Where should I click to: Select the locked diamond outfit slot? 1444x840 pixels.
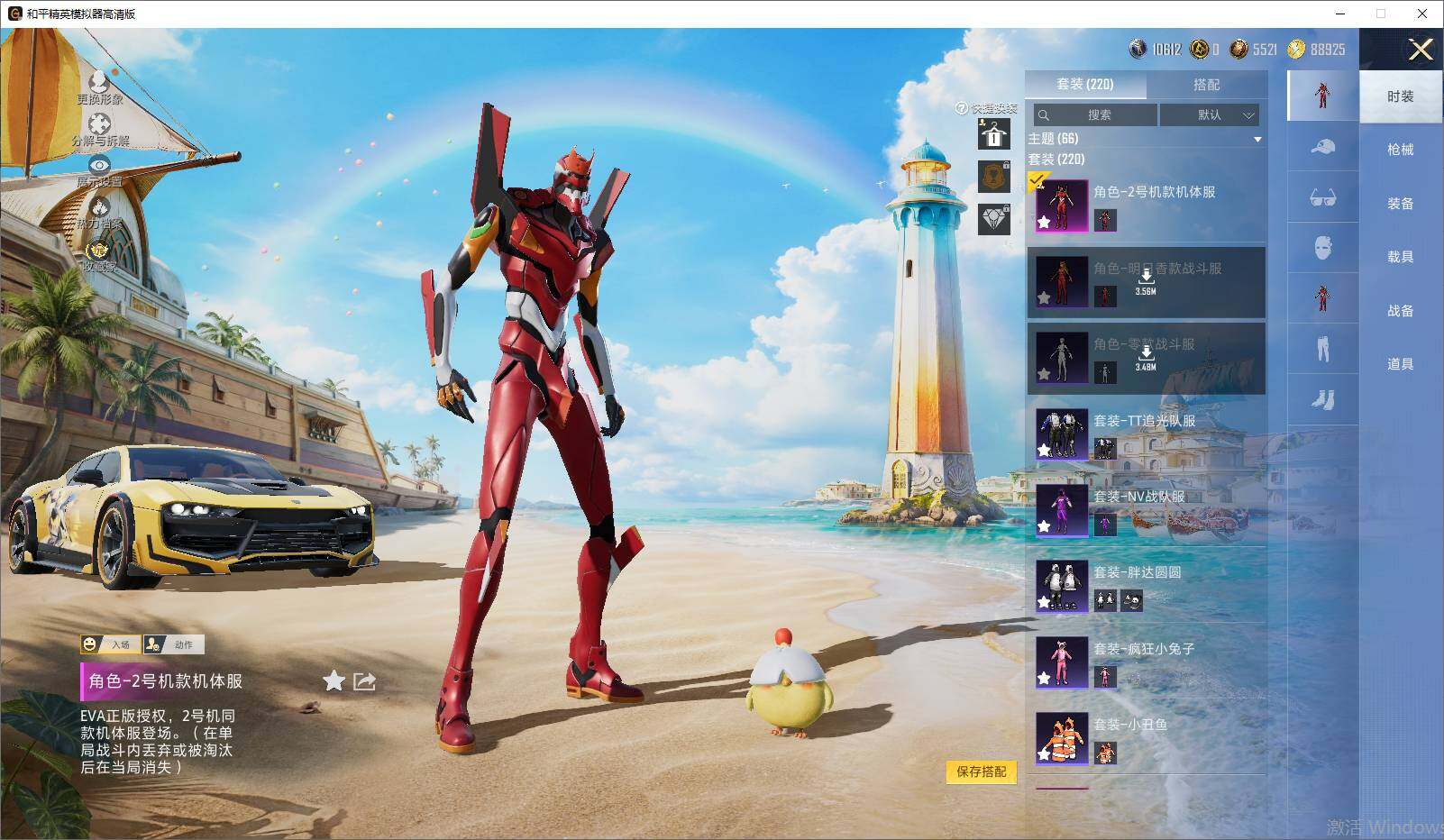pyautogui.click(x=993, y=218)
